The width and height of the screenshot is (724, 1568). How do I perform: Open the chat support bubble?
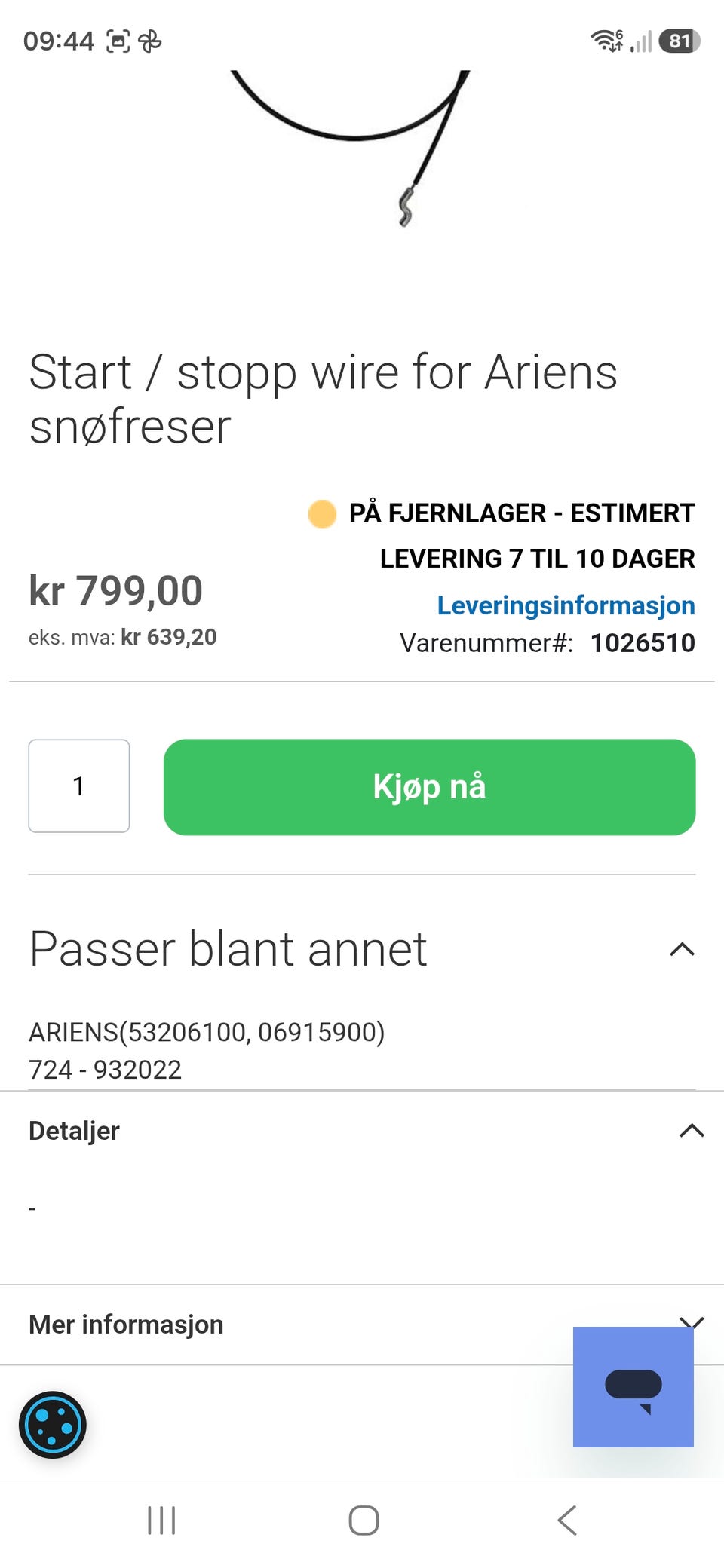click(633, 1386)
